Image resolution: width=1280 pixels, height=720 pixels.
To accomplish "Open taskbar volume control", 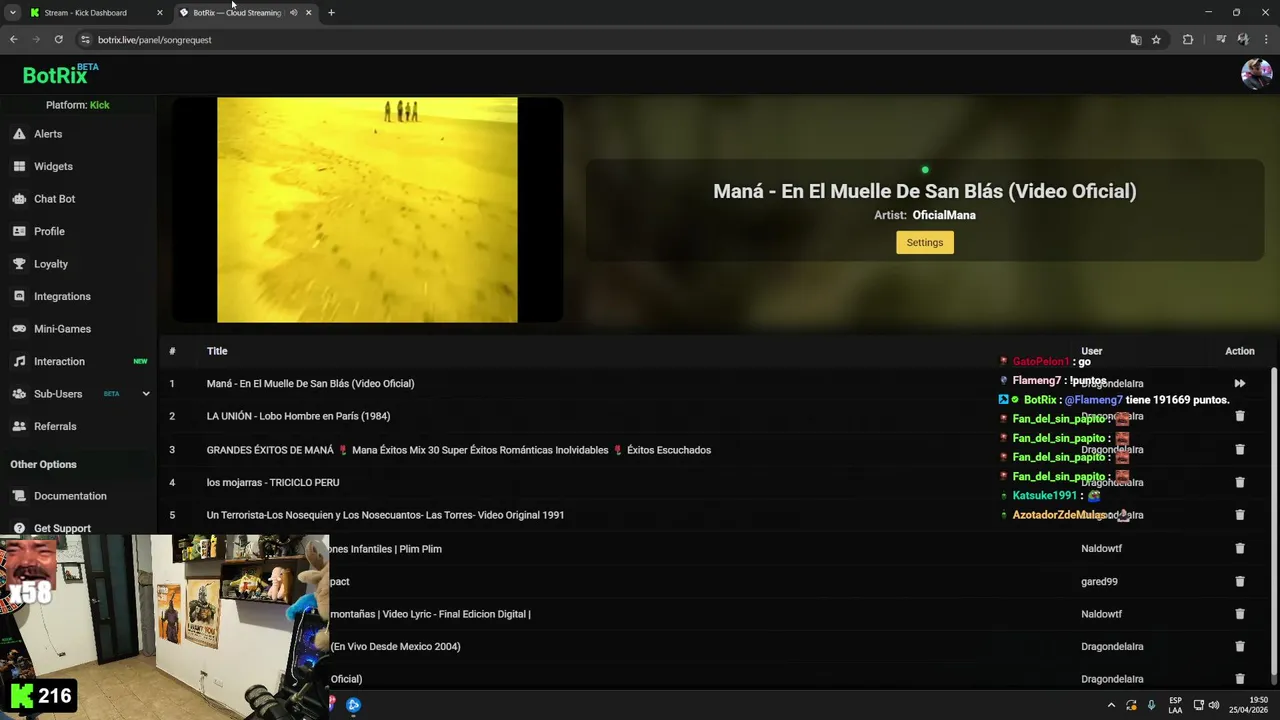I will pyautogui.click(x=1214, y=705).
